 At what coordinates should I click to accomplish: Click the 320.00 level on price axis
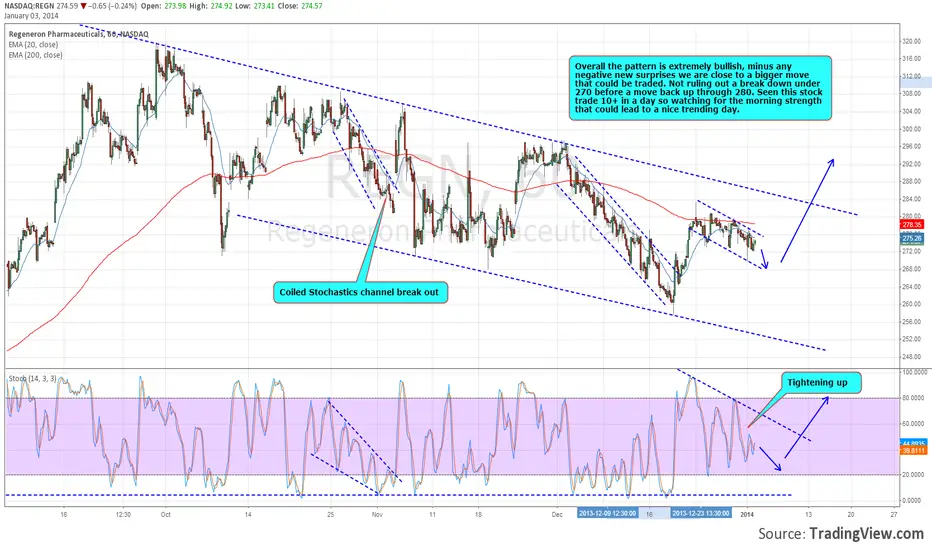point(911,42)
